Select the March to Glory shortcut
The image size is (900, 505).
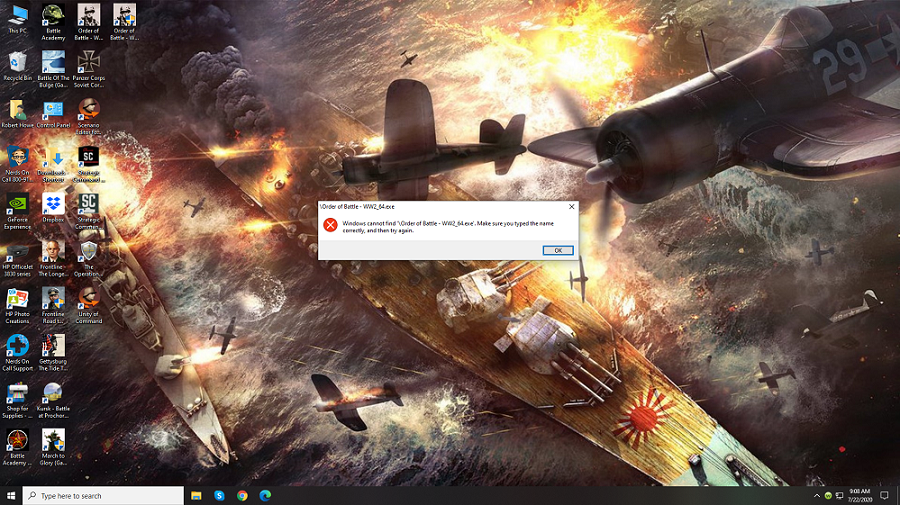click(x=53, y=447)
